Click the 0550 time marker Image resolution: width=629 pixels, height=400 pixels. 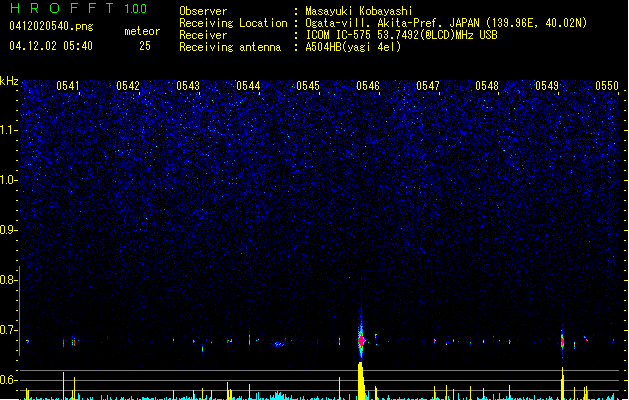tap(607, 85)
